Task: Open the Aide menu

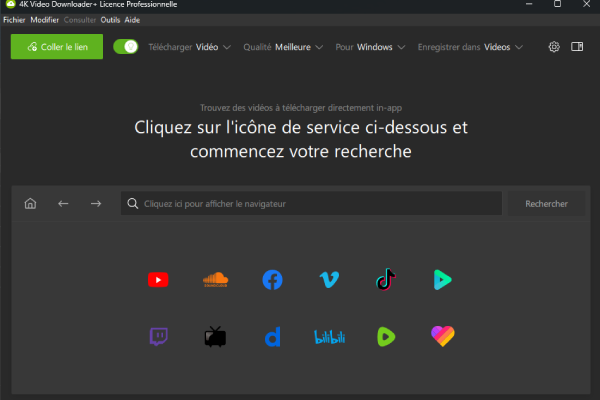Action: point(132,20)
